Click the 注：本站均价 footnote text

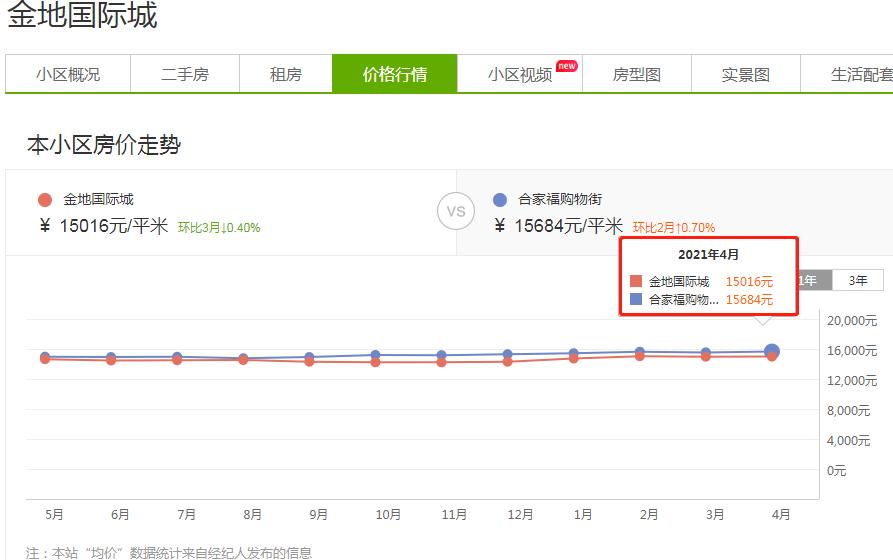pyautogui.click(x=169, y=553)
